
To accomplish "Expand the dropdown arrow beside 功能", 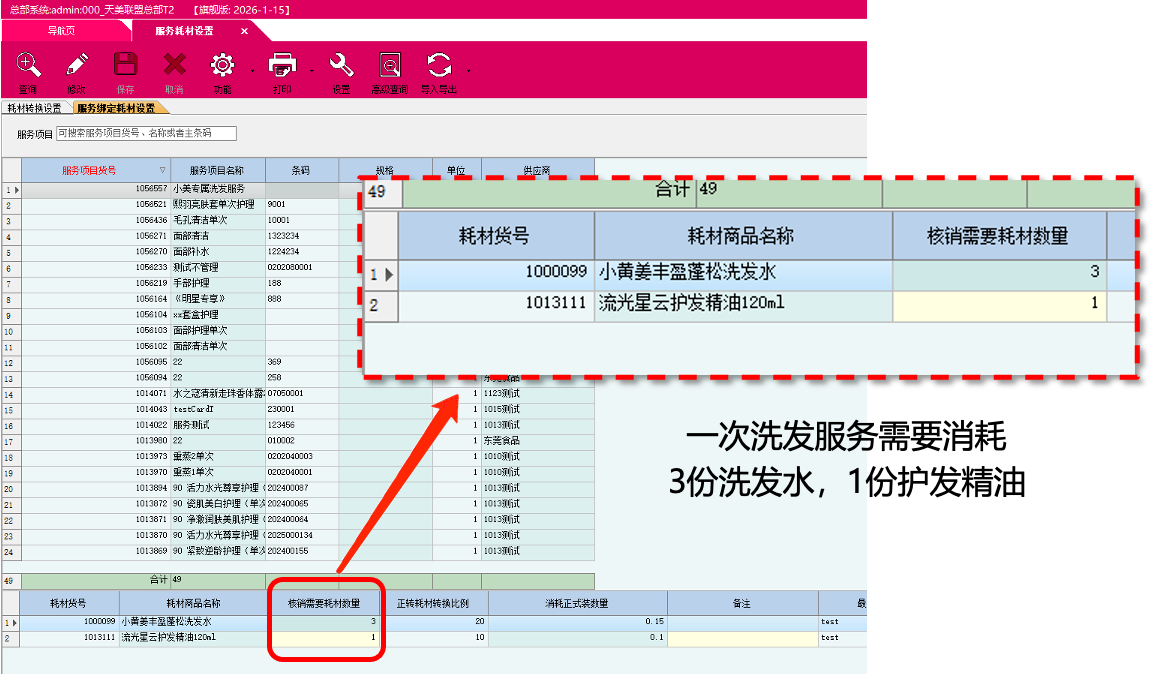I will (252, 71).
